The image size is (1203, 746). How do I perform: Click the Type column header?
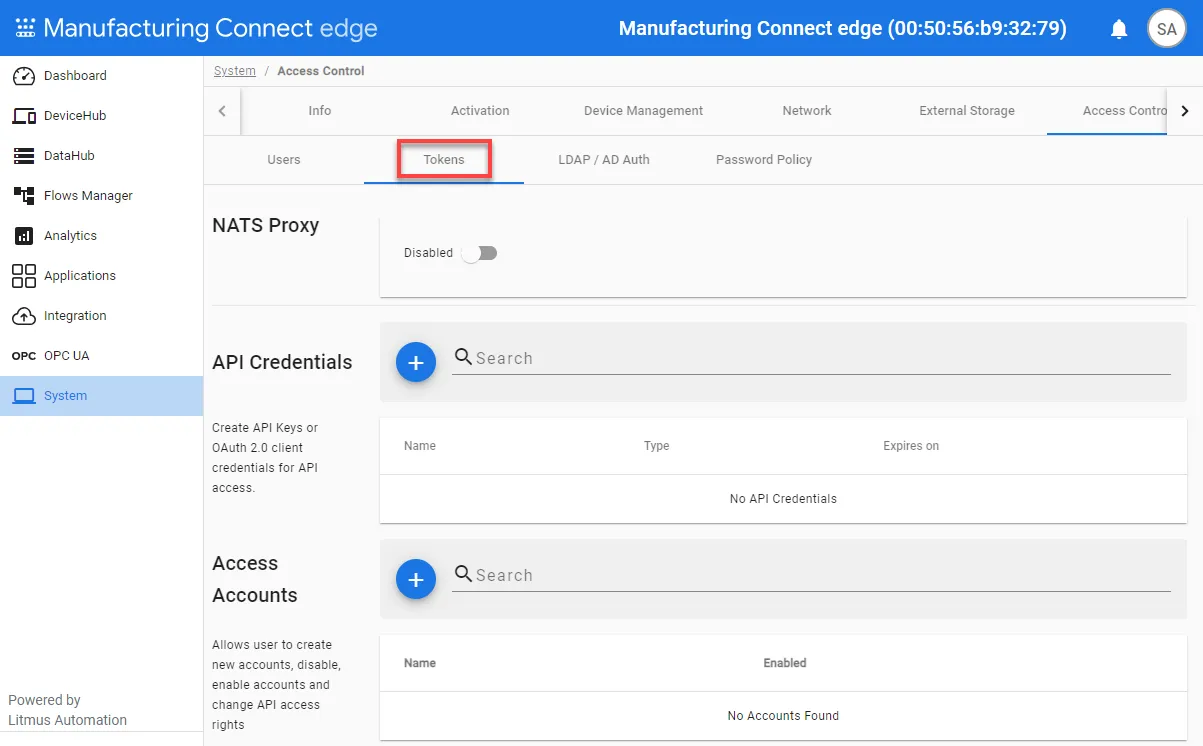click(x=657, y=446)
